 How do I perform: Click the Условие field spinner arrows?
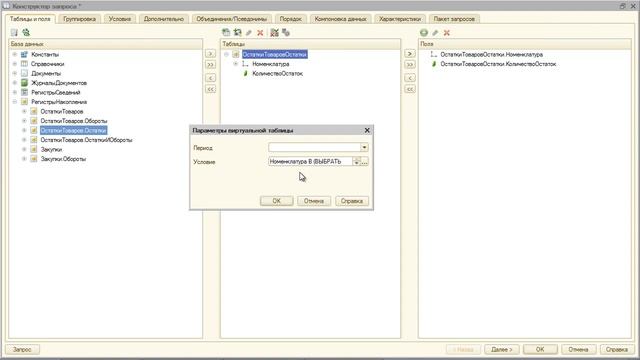[356, 162]
